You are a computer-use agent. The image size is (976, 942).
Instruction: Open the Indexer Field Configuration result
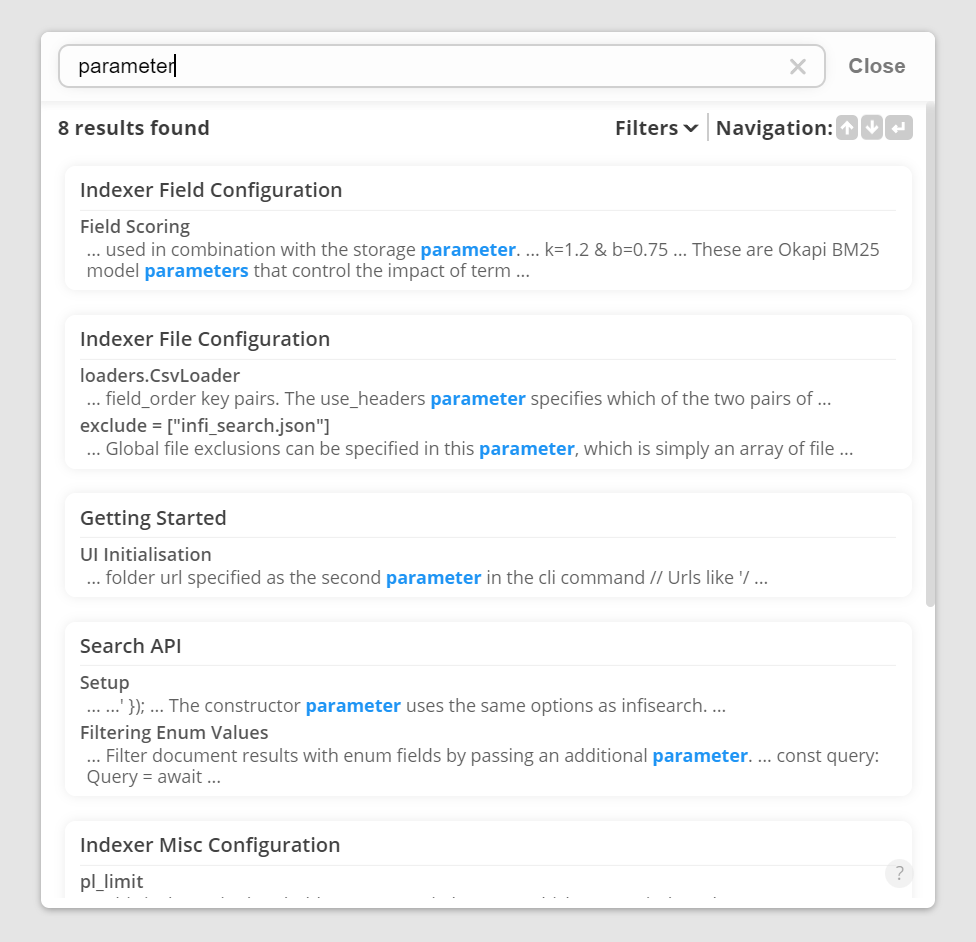point(211,189)
